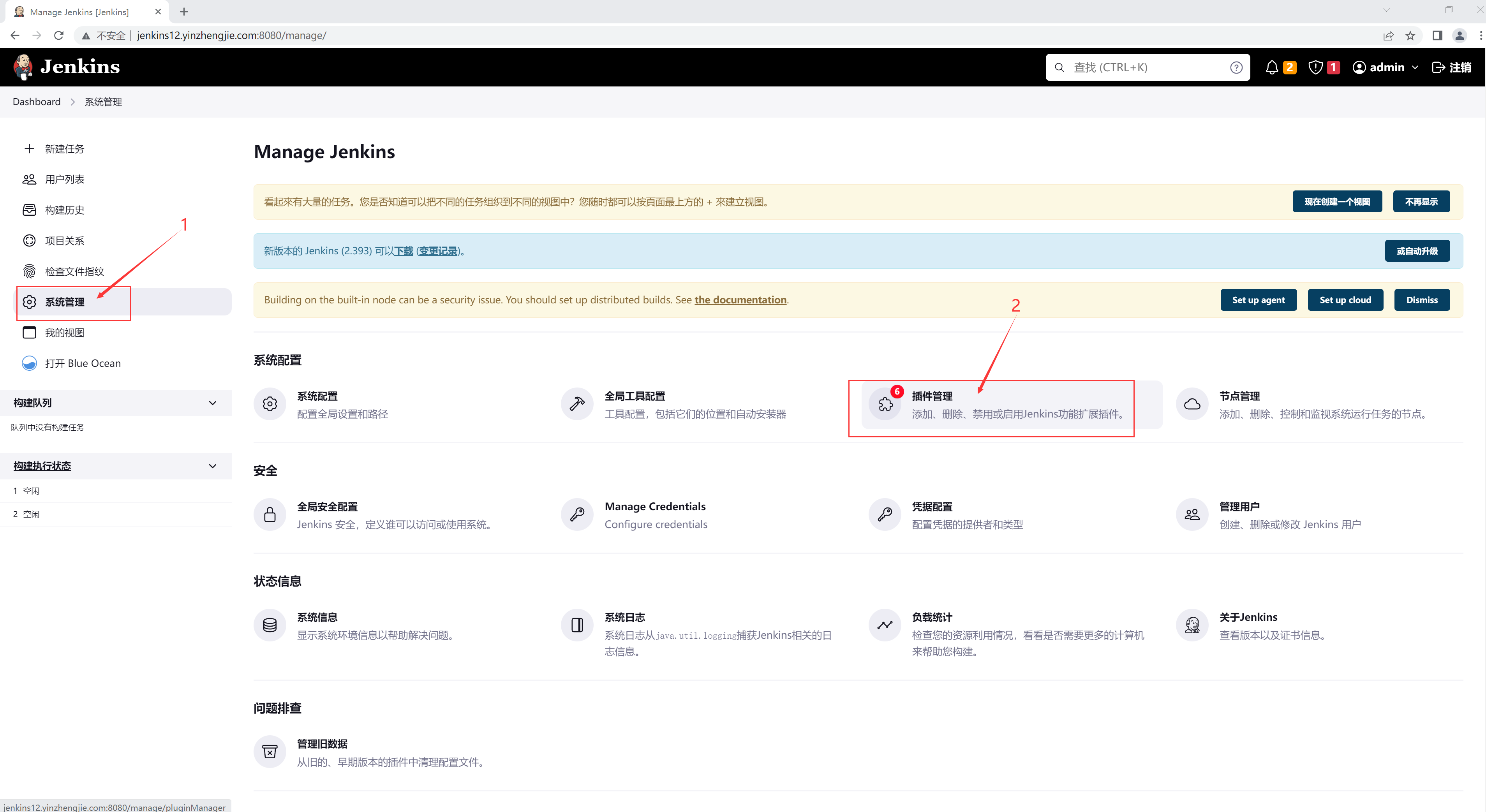Click the Set up agent button

point(1258,300)
